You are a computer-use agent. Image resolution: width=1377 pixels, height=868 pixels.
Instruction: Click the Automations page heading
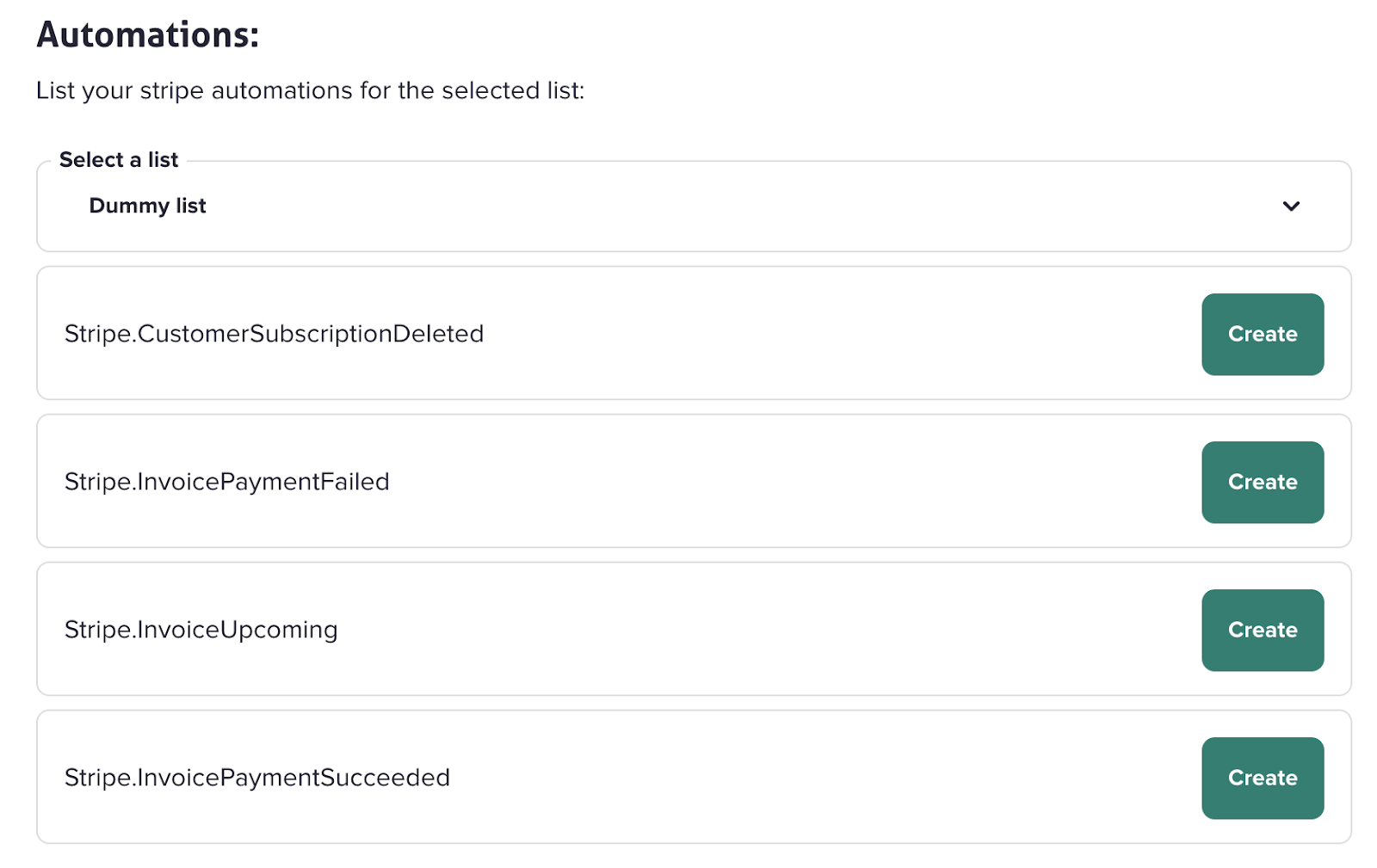(x=147, y=35)
